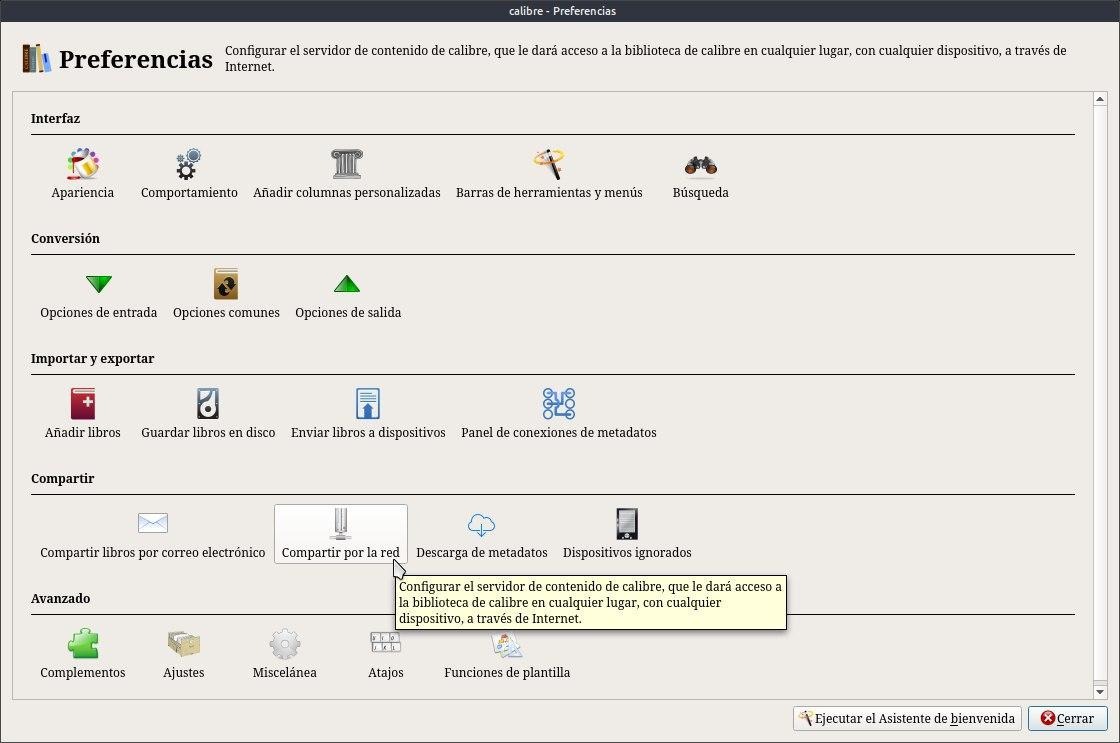Open Opciones de entrada green down-arrow icon
The width and height of the screenshot is (1120, 743).
tap(99, 284)
